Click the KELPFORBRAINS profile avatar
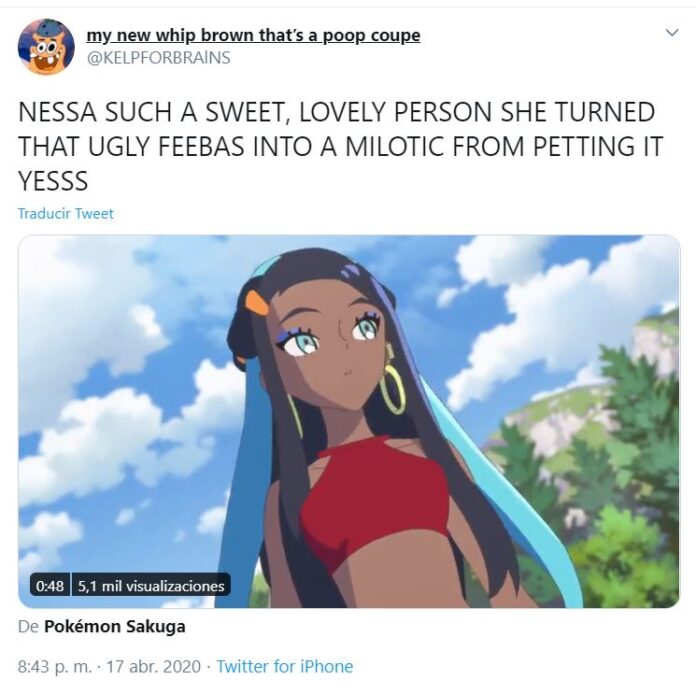Image resolution: width=696 pixels, height=694 pixels. point(46,47)
